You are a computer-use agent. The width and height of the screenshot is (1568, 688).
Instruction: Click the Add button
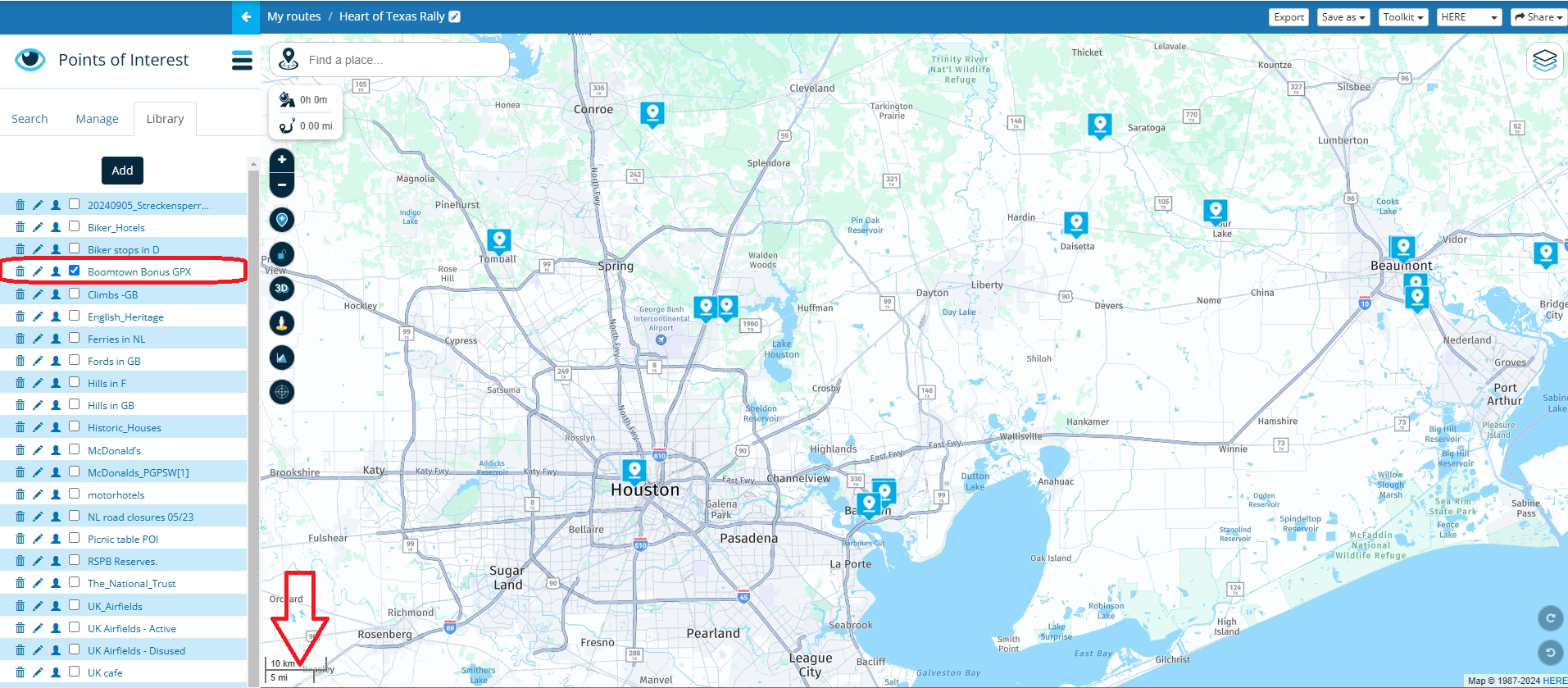[x=122, y=171]
